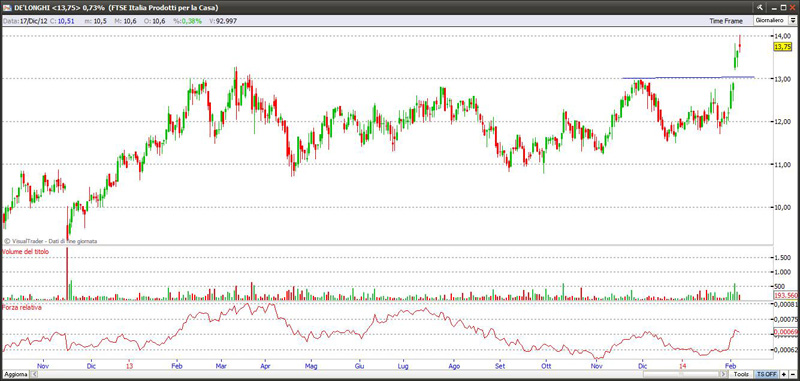The height and width of the screenshot is (381, 800).
Task: Click the 'V: 92.997' volume readout
Action: [x=222, y=21]
